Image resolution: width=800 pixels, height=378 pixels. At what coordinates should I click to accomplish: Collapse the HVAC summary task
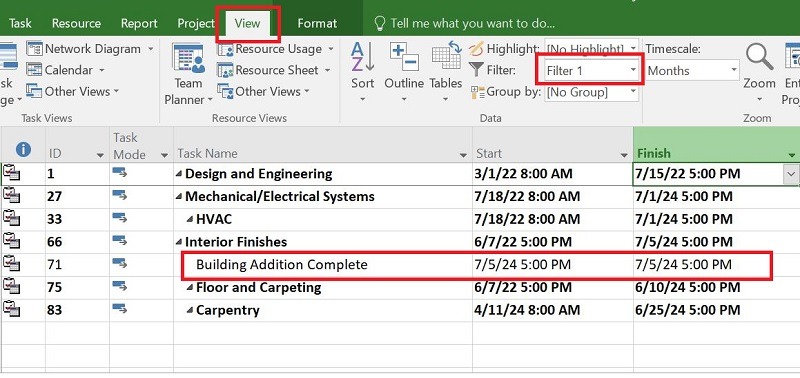[x=189, y=219]
